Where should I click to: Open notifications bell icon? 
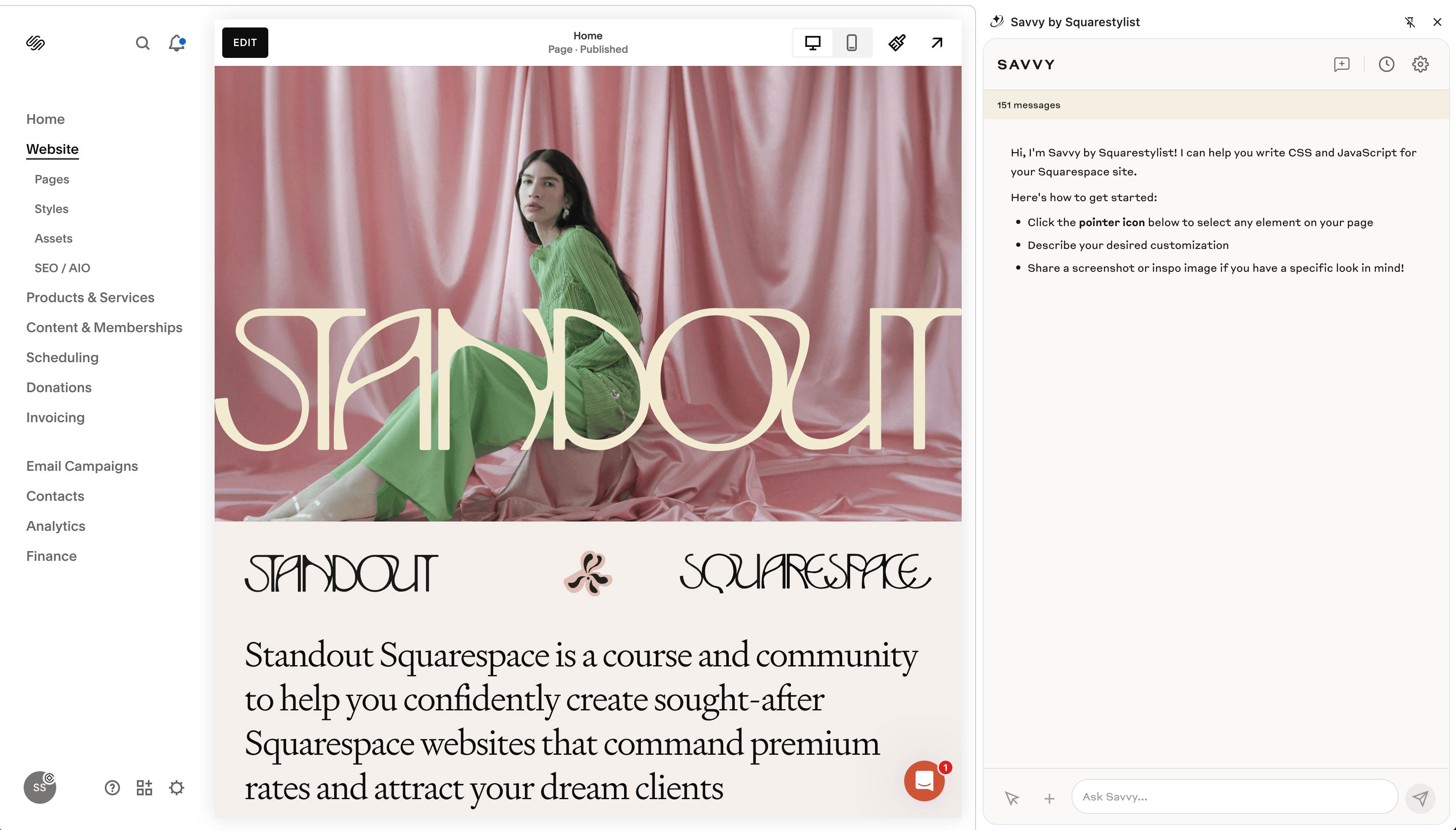[x=177, y=43]
